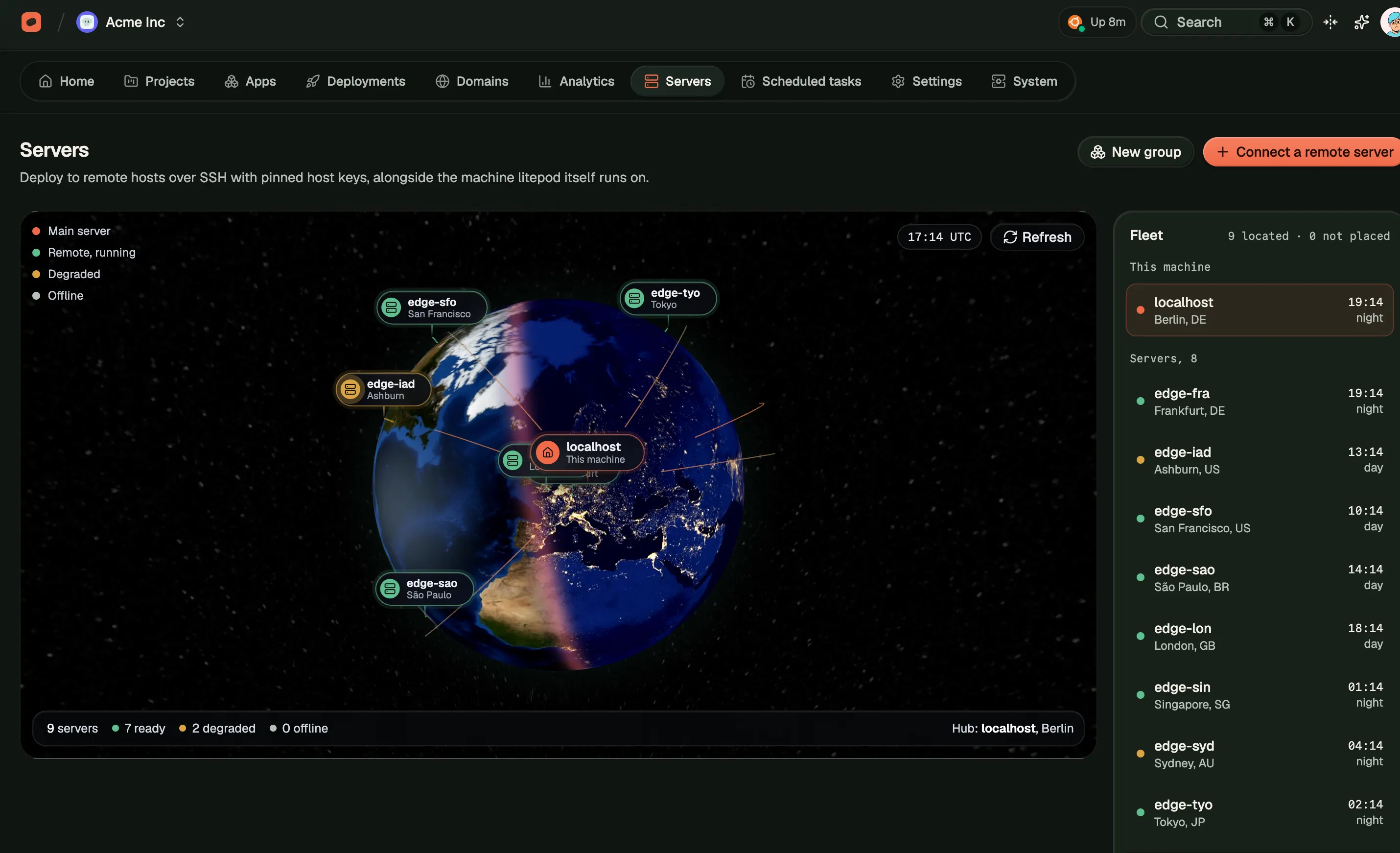Open the Scheduled tasks tab
1400x853 pixels.
tap(801, 81)
